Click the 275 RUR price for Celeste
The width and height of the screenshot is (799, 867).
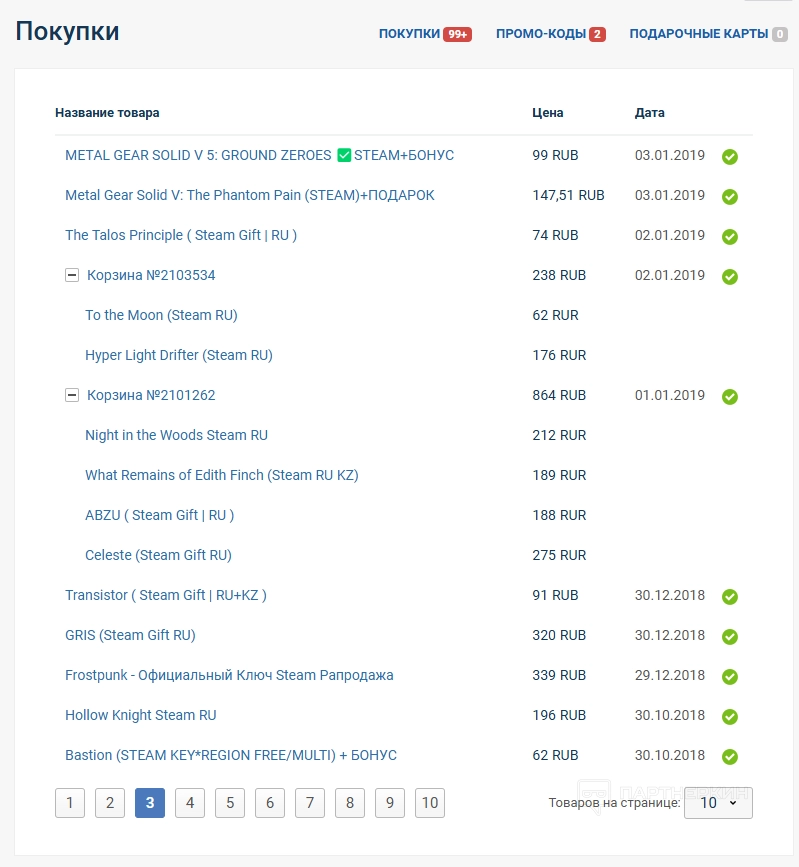click(559, 555)
